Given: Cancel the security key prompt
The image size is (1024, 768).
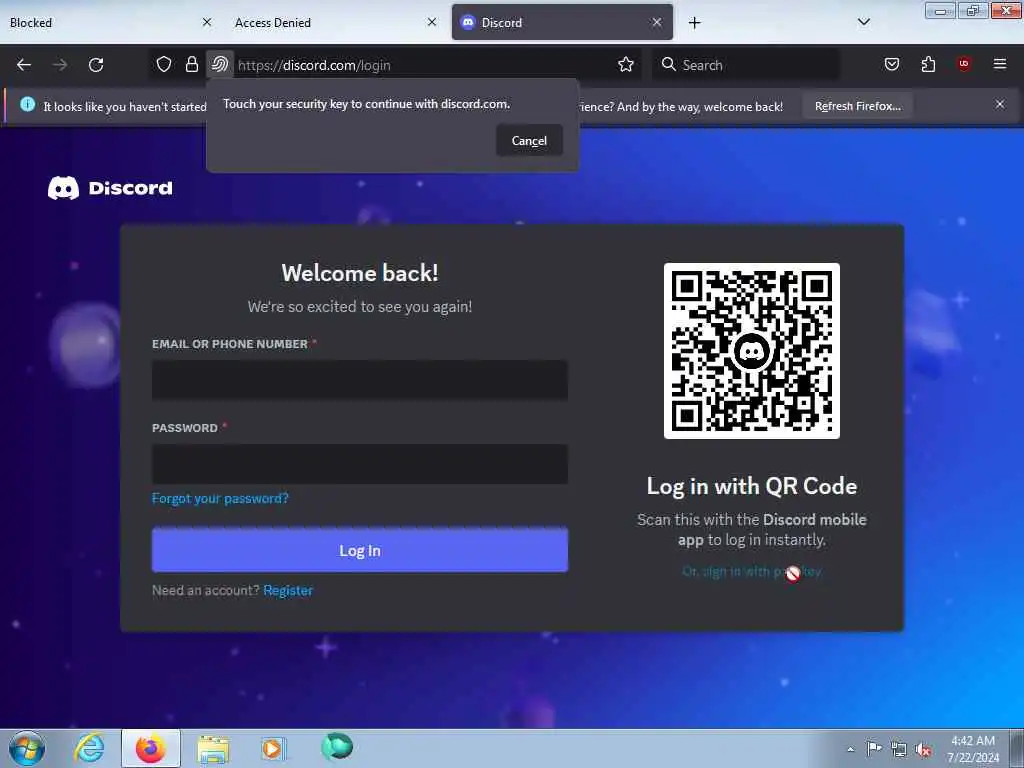Looking at the screenshot, I should pyautogui.click(x=529, y=140).
